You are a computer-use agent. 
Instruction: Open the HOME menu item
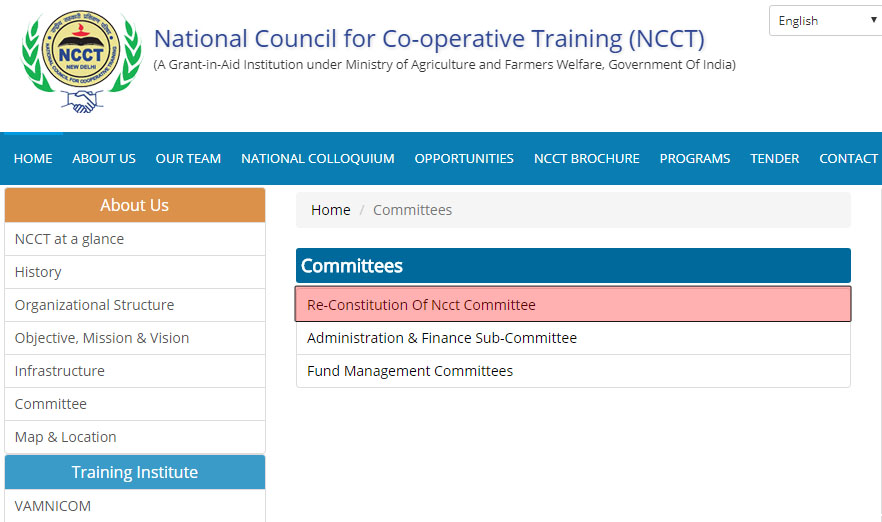pos(33,159)
